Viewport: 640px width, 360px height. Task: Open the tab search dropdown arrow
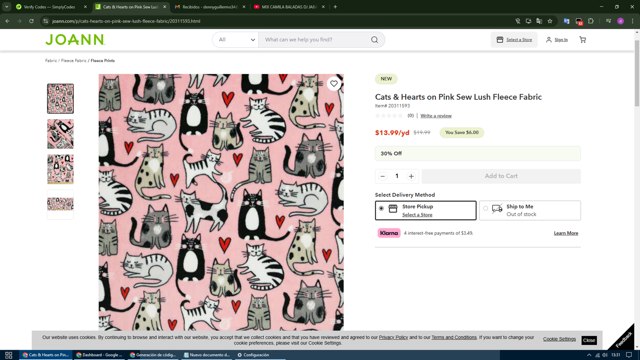[7, 7]
